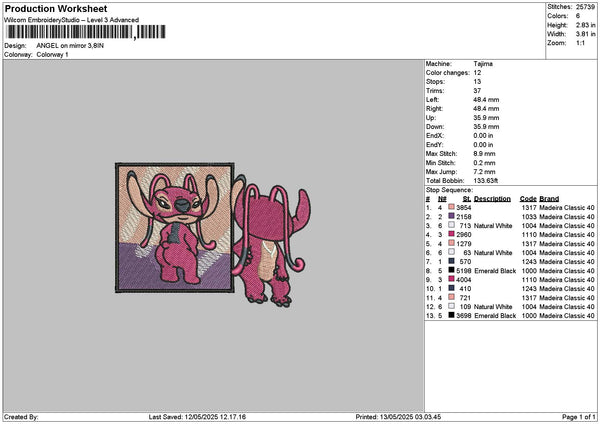
Task: Select the Stops value 13
Action: pos(477,82)
